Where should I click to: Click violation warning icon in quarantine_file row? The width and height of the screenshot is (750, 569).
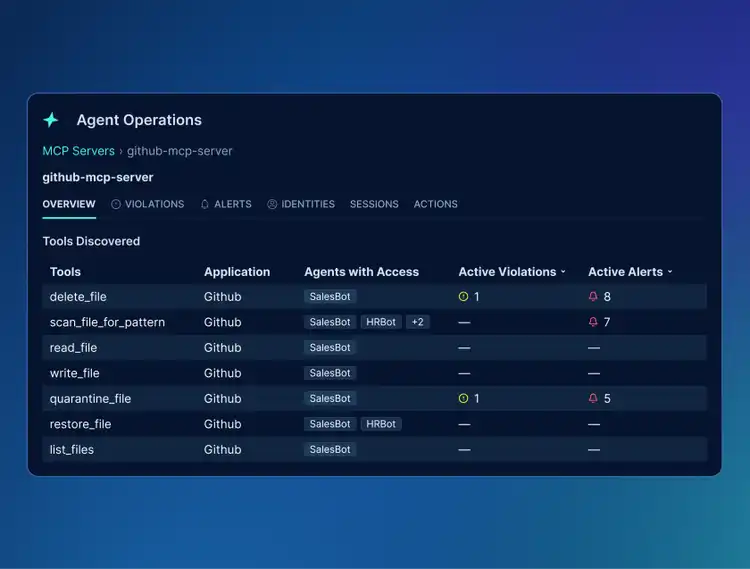coord(463,398)
